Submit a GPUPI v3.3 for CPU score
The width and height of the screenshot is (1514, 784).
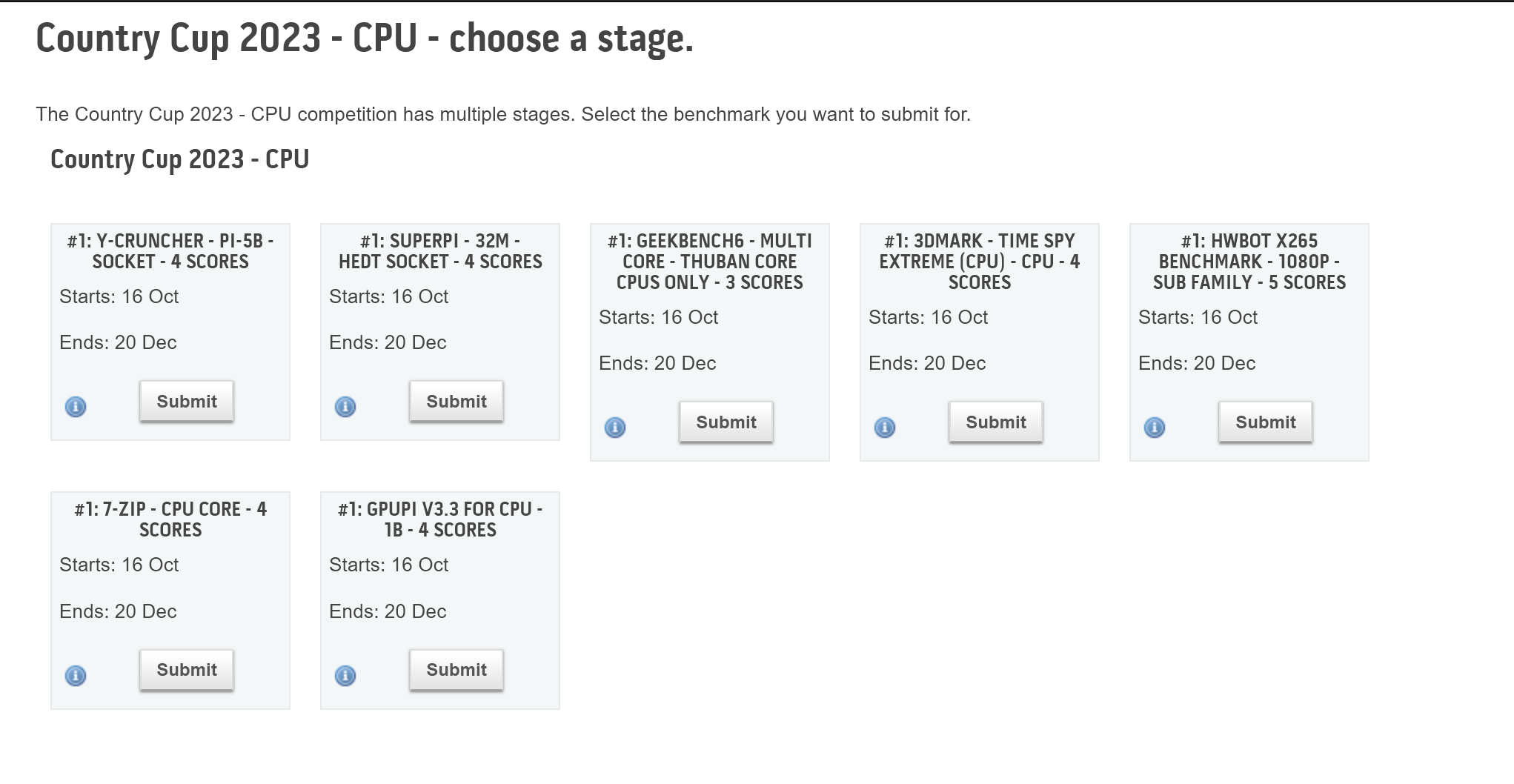coord(456,670)
